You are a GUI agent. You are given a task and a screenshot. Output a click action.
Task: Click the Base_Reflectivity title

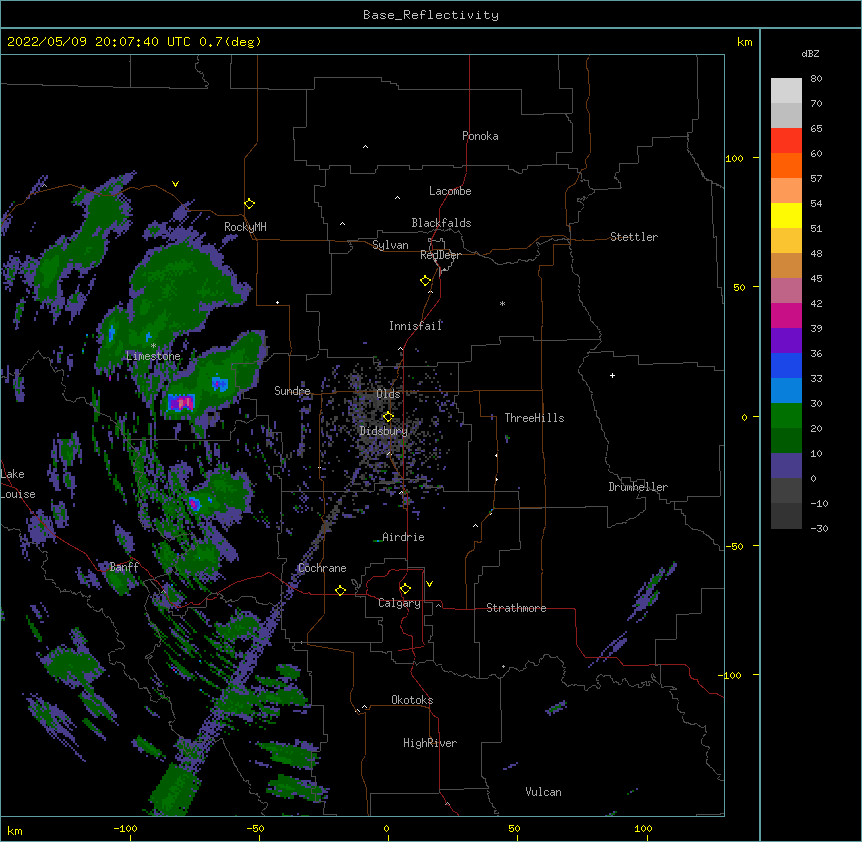[431, 15]
